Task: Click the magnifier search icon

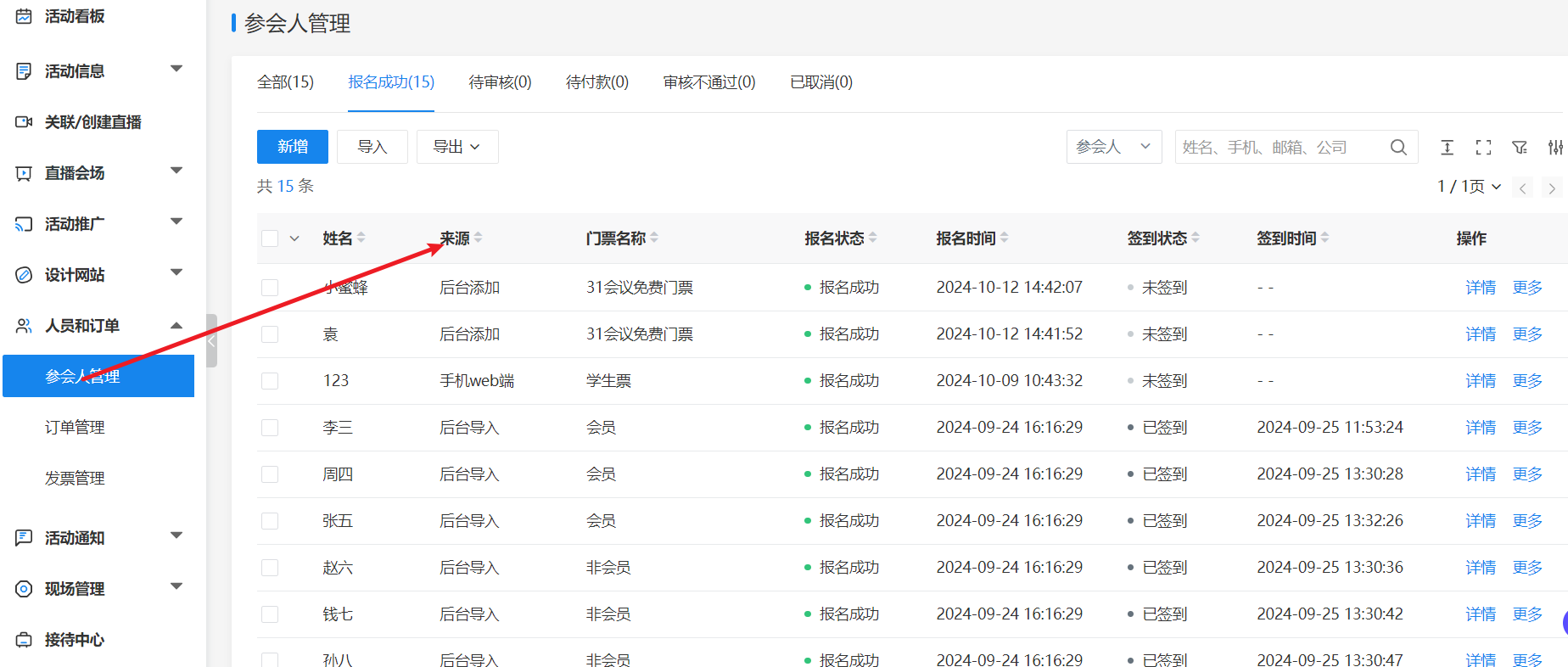Action: pyautogui.click(x=1398, y=147)
